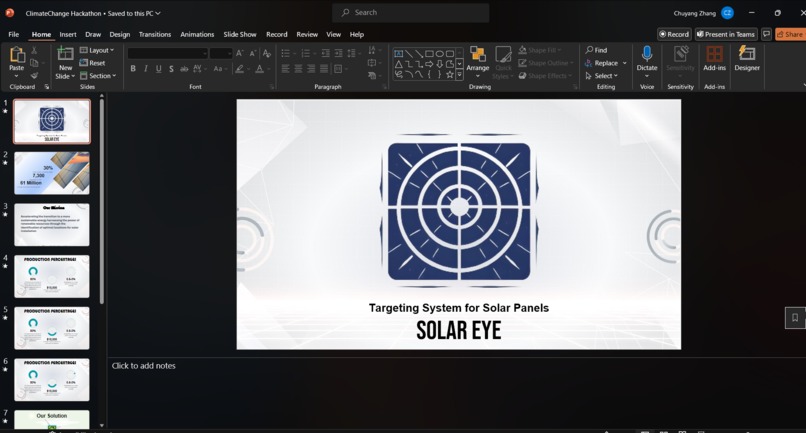
Task: Increase the list indent level
Action: (338, 53)
